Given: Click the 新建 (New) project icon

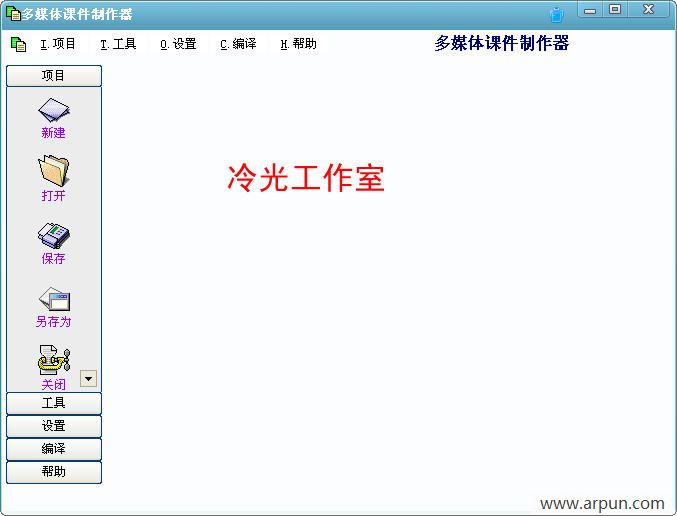Looking at the screenshot, I should click(54, 111).
